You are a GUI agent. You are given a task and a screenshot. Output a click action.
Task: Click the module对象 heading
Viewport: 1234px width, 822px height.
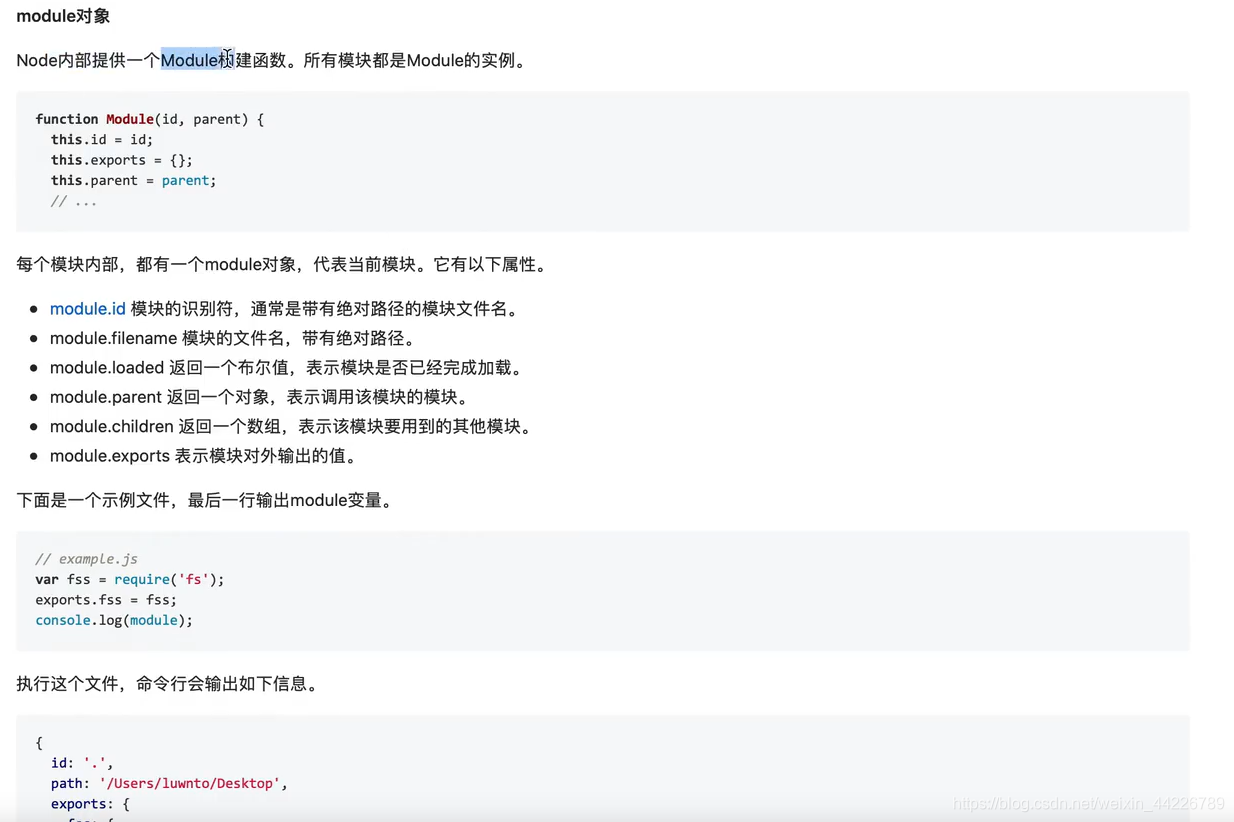[x=63, y=16]
